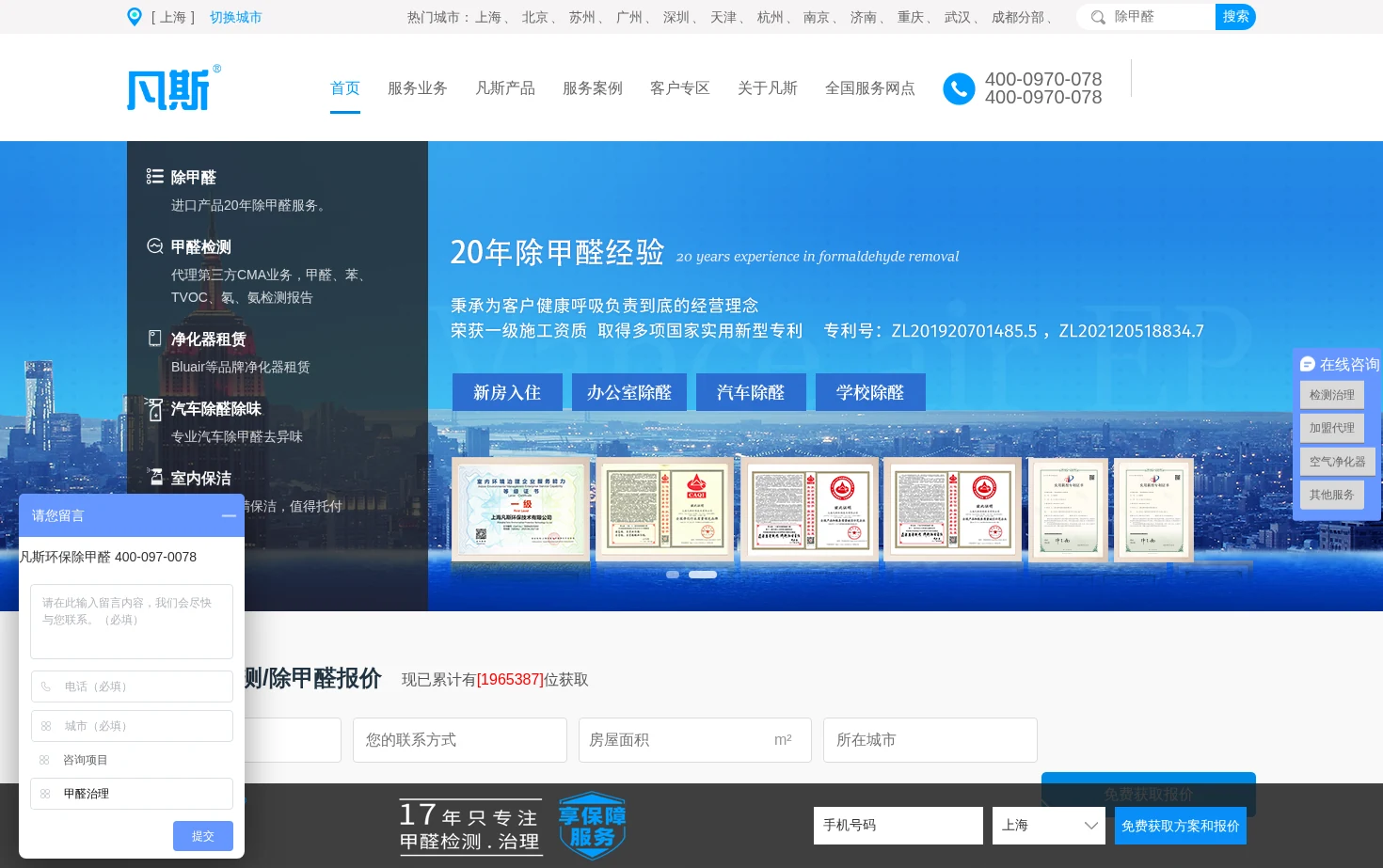Screen dimensions: 1383x868
Task: Click the 提交 submit button
Action: pos(203,836)
